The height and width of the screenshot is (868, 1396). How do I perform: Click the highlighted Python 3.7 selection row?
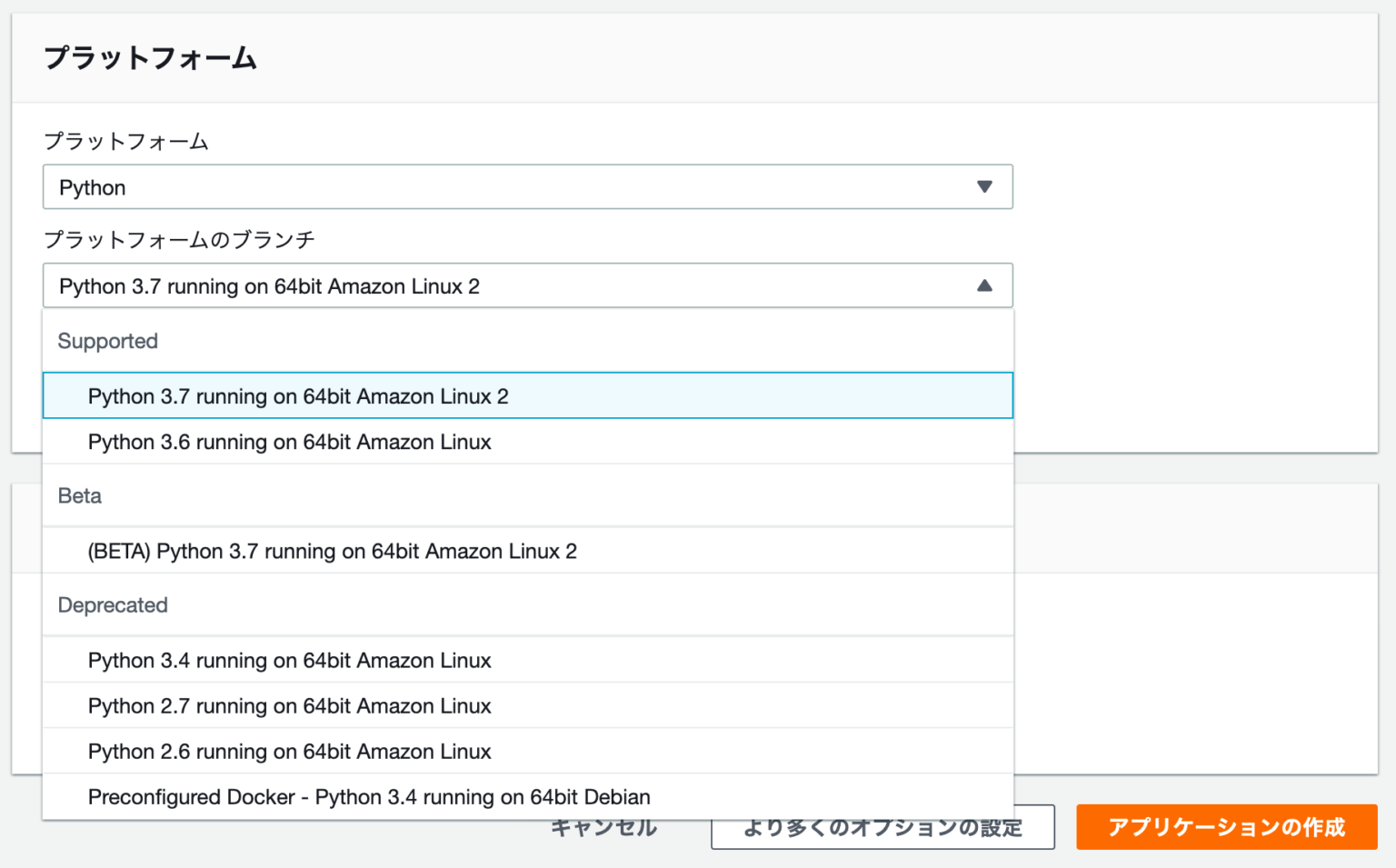[x=527, y=395]
